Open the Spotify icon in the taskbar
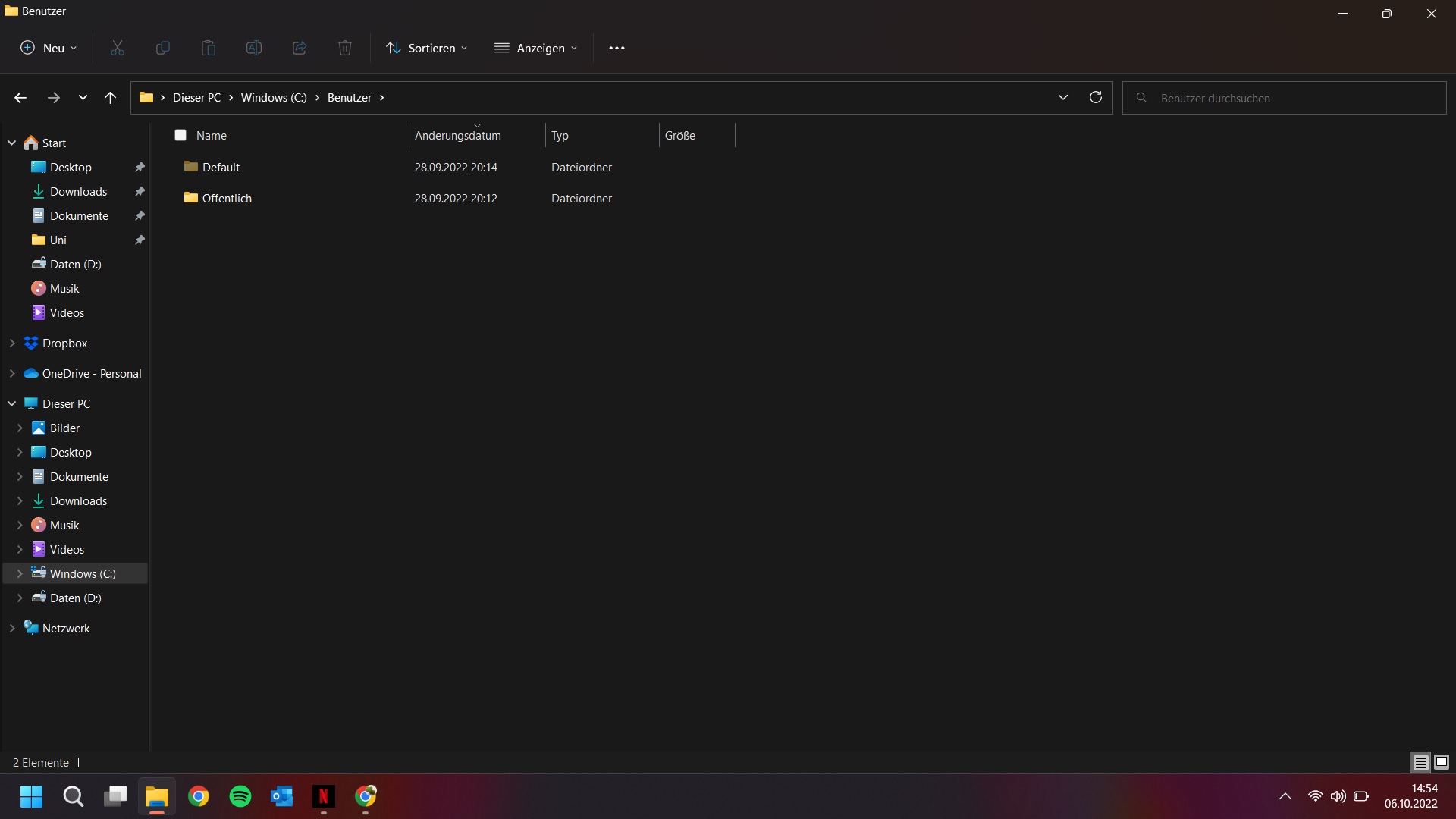Viewport: 1456px width, 819px height. click(240, 796)
